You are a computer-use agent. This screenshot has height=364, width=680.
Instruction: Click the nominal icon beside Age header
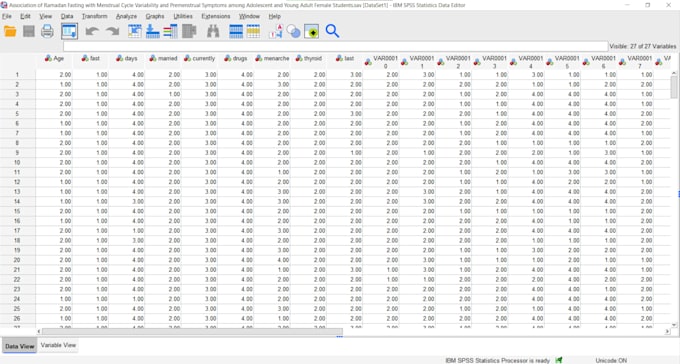48,58
